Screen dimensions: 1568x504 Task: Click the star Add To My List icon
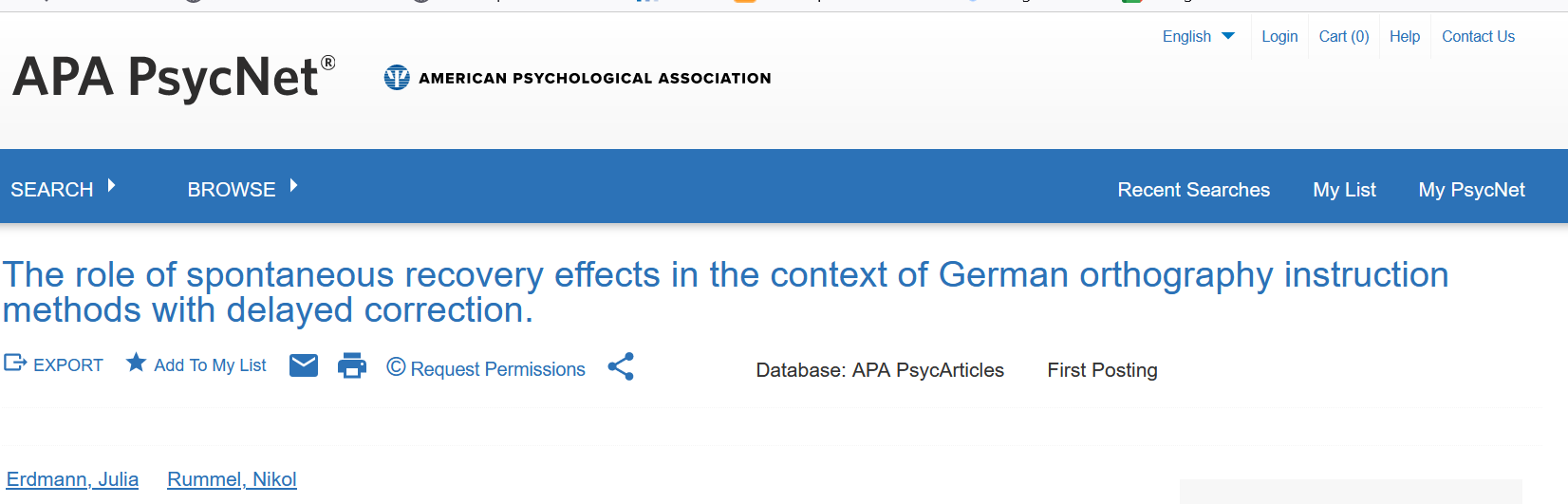(x=137, y=363)
